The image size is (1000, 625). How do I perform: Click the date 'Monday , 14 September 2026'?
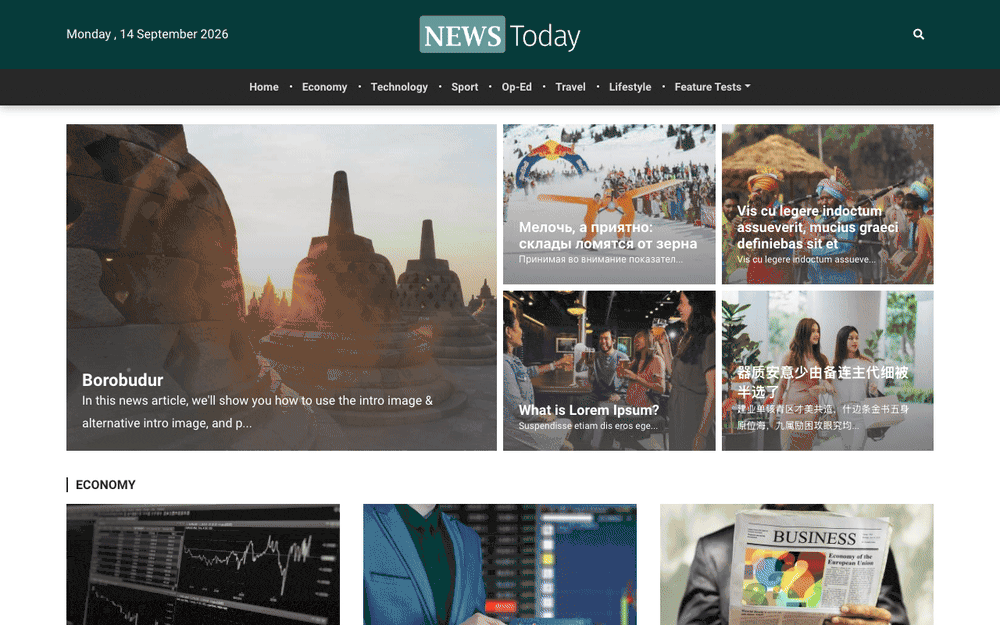147,34
